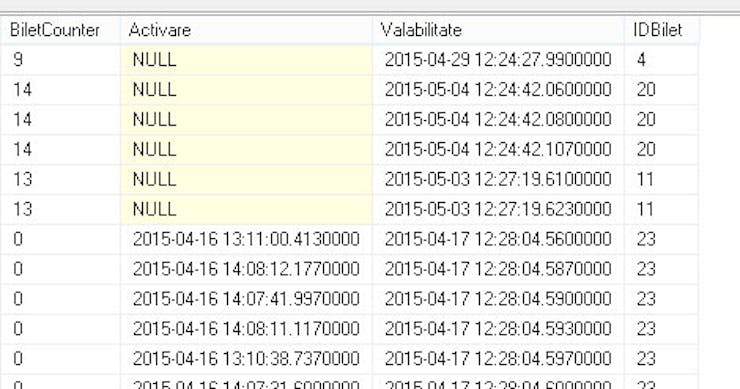Select NULL Activare cell in the 12:27:19.6230000 row

pyautogui.click(x=246, y=209)
